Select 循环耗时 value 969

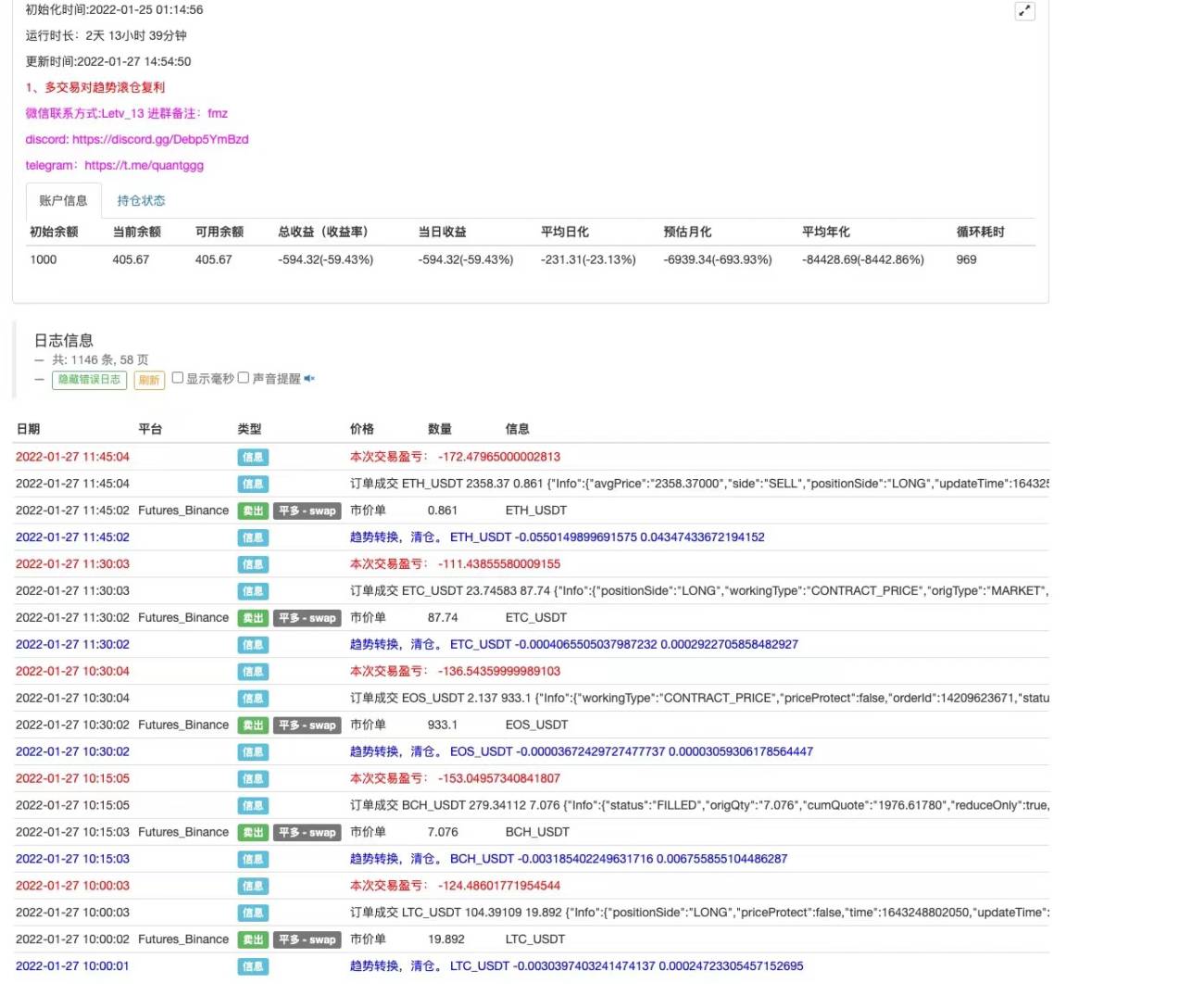point(966,259)
